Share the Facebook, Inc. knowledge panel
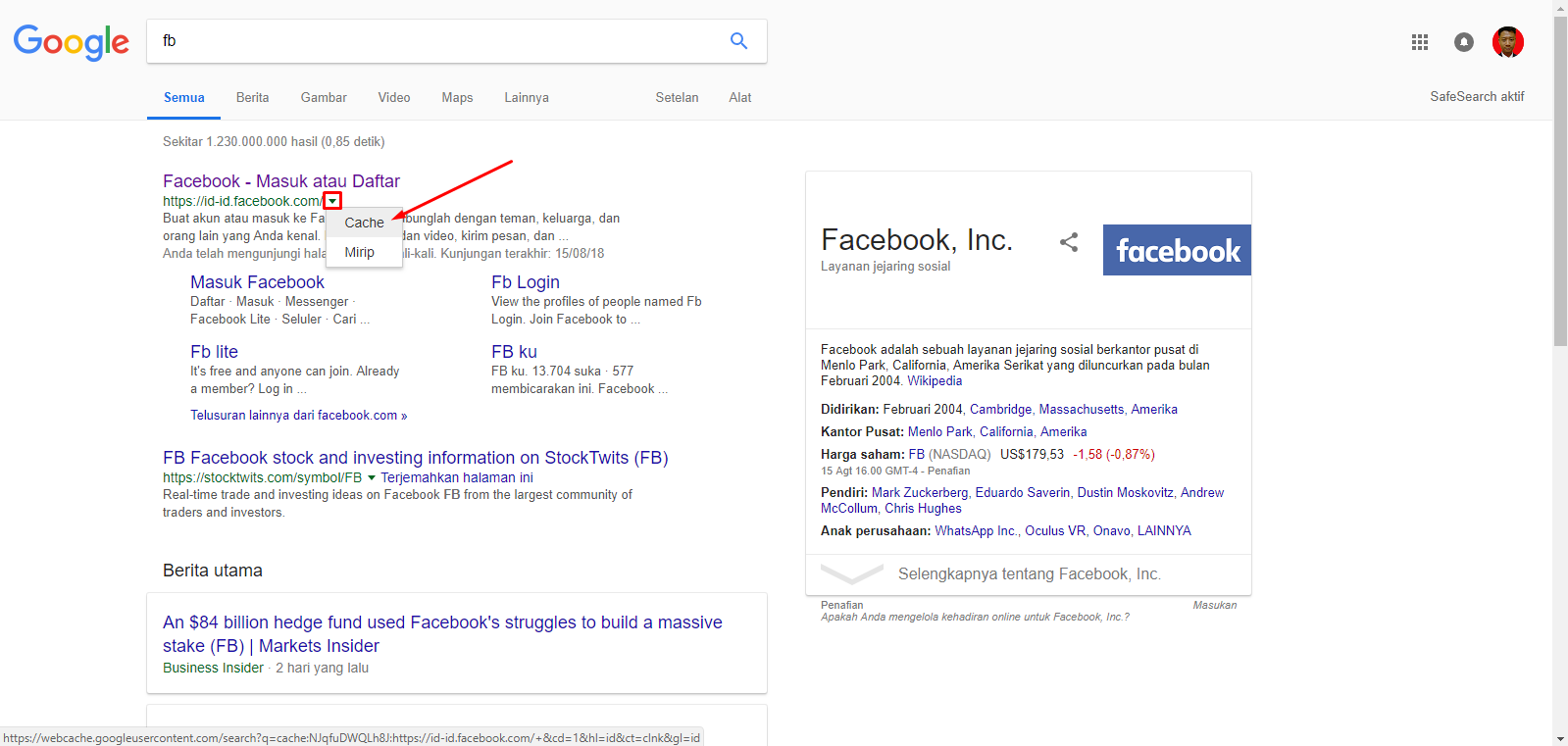The height and width of the screenshot is (746, 1568). tap(1069, 242)
